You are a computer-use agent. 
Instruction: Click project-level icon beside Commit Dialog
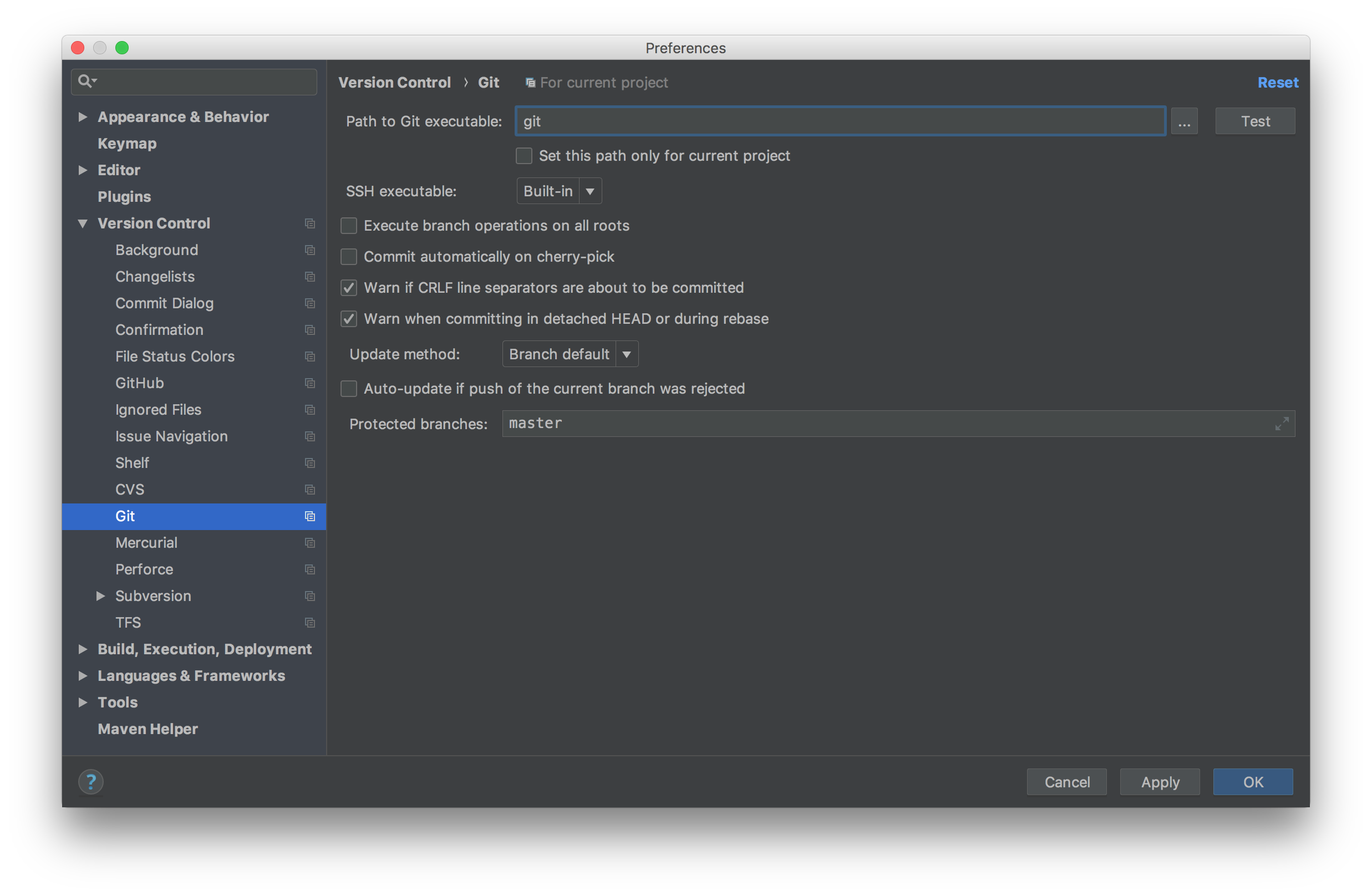(x=310, y=303)
